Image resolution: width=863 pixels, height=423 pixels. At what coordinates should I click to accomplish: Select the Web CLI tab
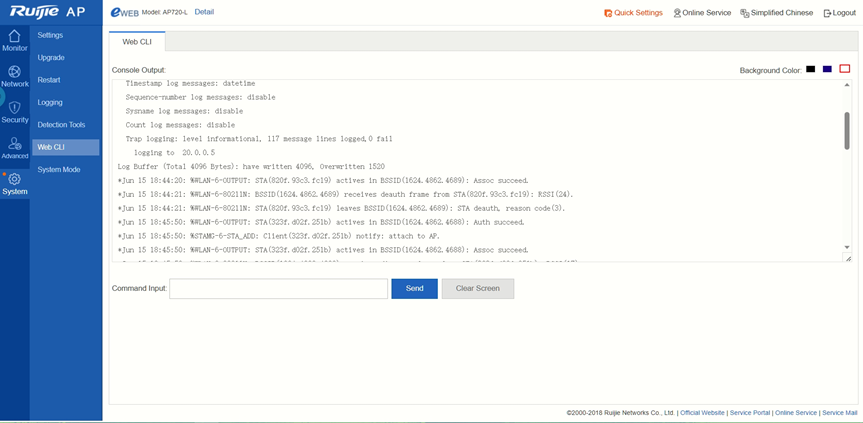click(137, 42)
